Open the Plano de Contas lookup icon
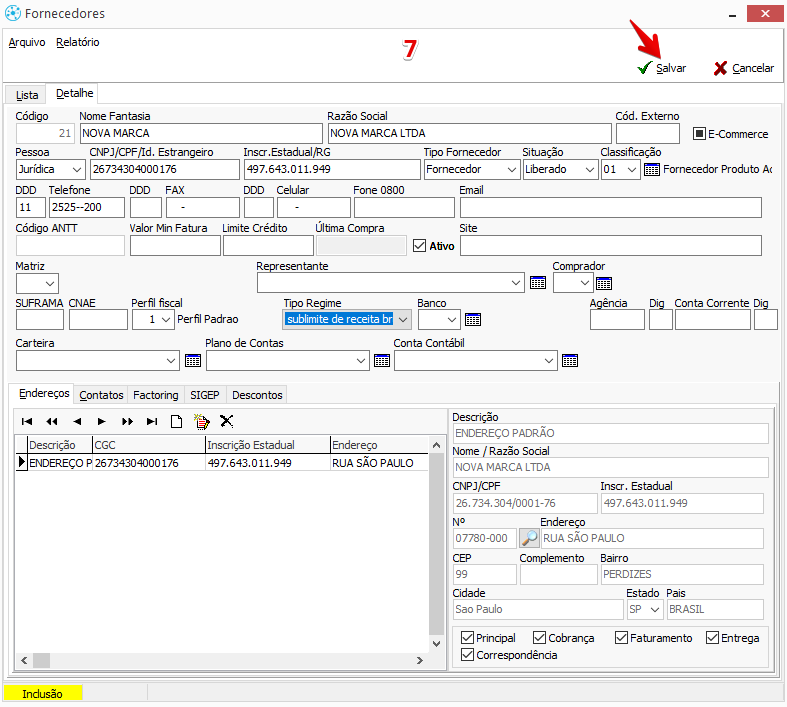Screen dimensions: 787x707 tap(381, 360)
